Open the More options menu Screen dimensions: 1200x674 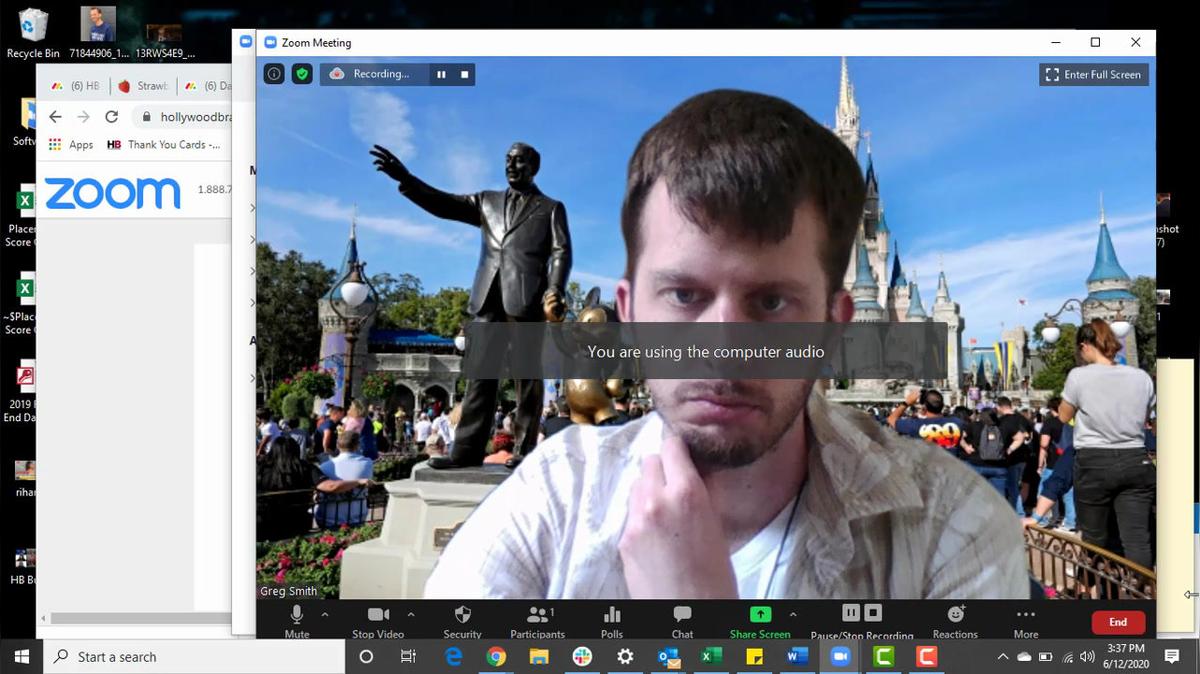coord(1025,619)
